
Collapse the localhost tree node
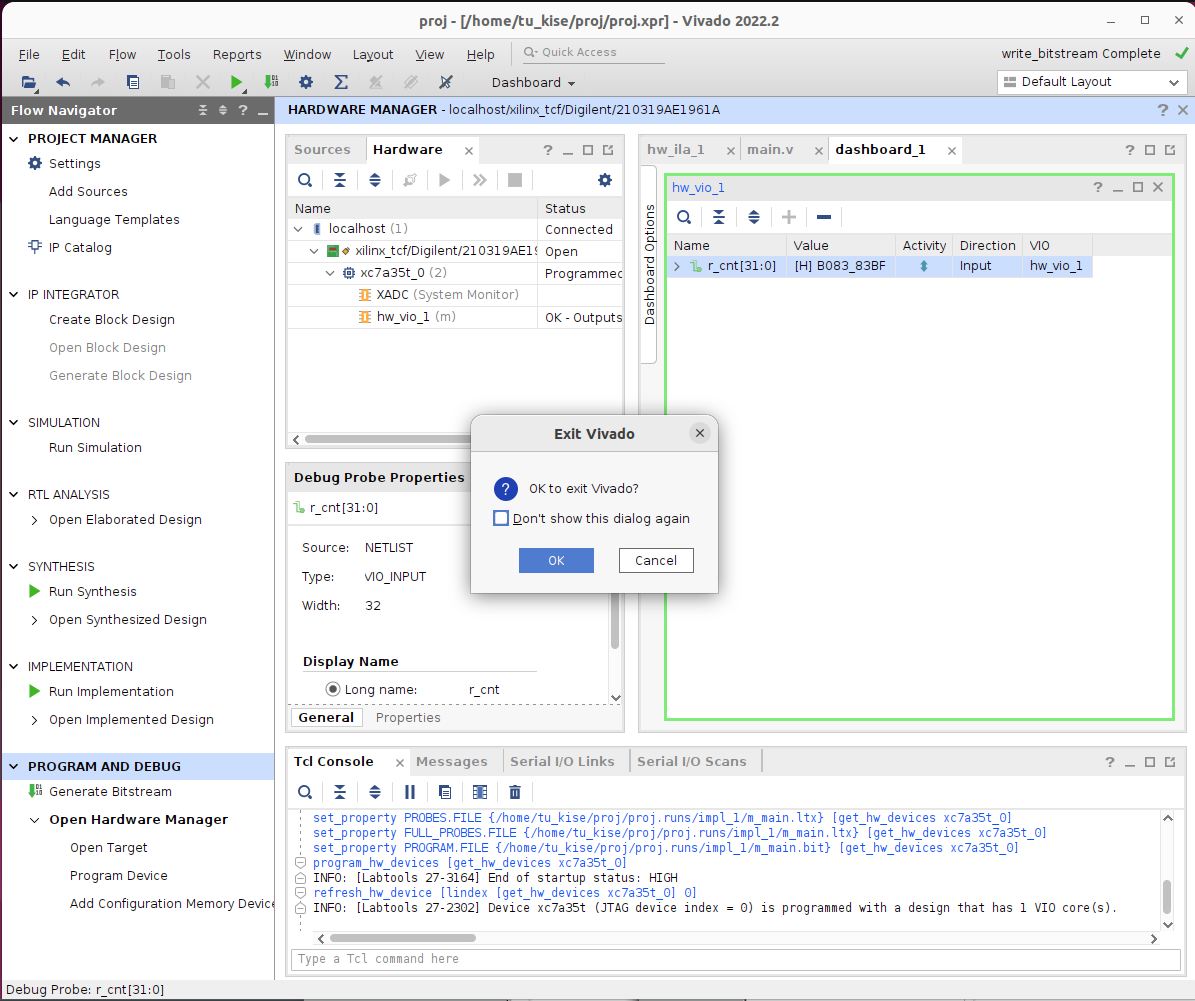[298, 229]
